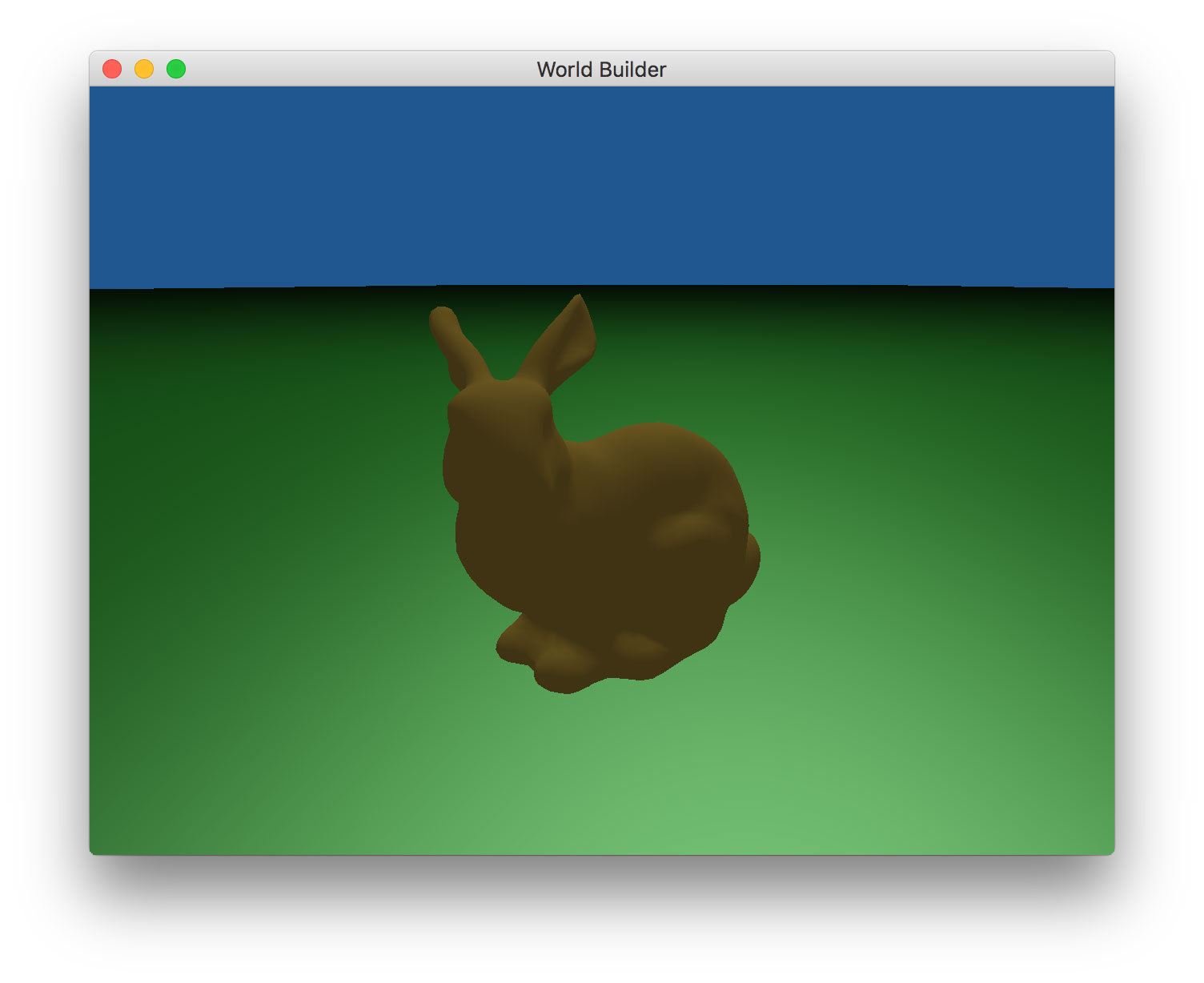Maximize the World Builder window
This screenshot has width=1204, height=983.
[176, 69]
